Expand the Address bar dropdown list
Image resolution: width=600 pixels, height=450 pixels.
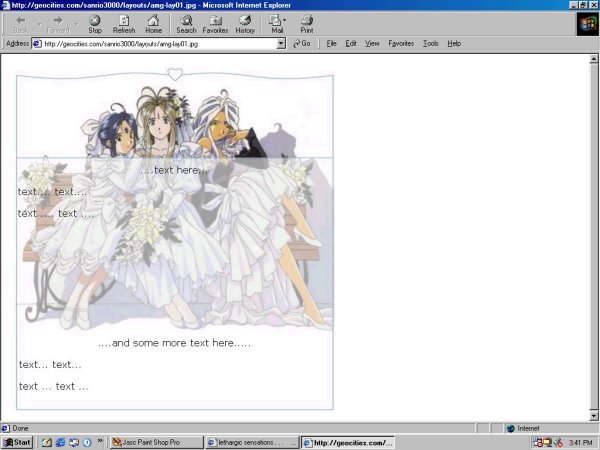(281, 44)
